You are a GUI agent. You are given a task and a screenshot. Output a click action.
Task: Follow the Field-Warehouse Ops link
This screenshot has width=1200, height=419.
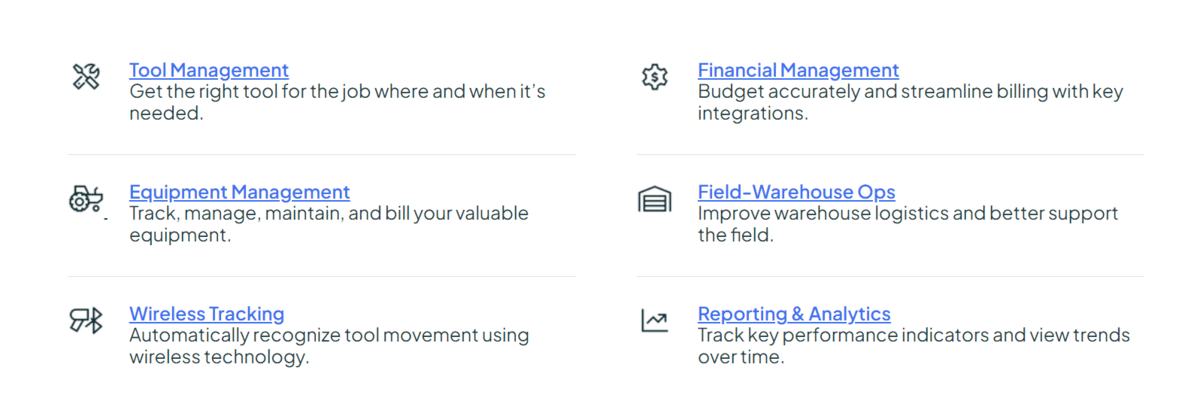click(x=796, y=192)
